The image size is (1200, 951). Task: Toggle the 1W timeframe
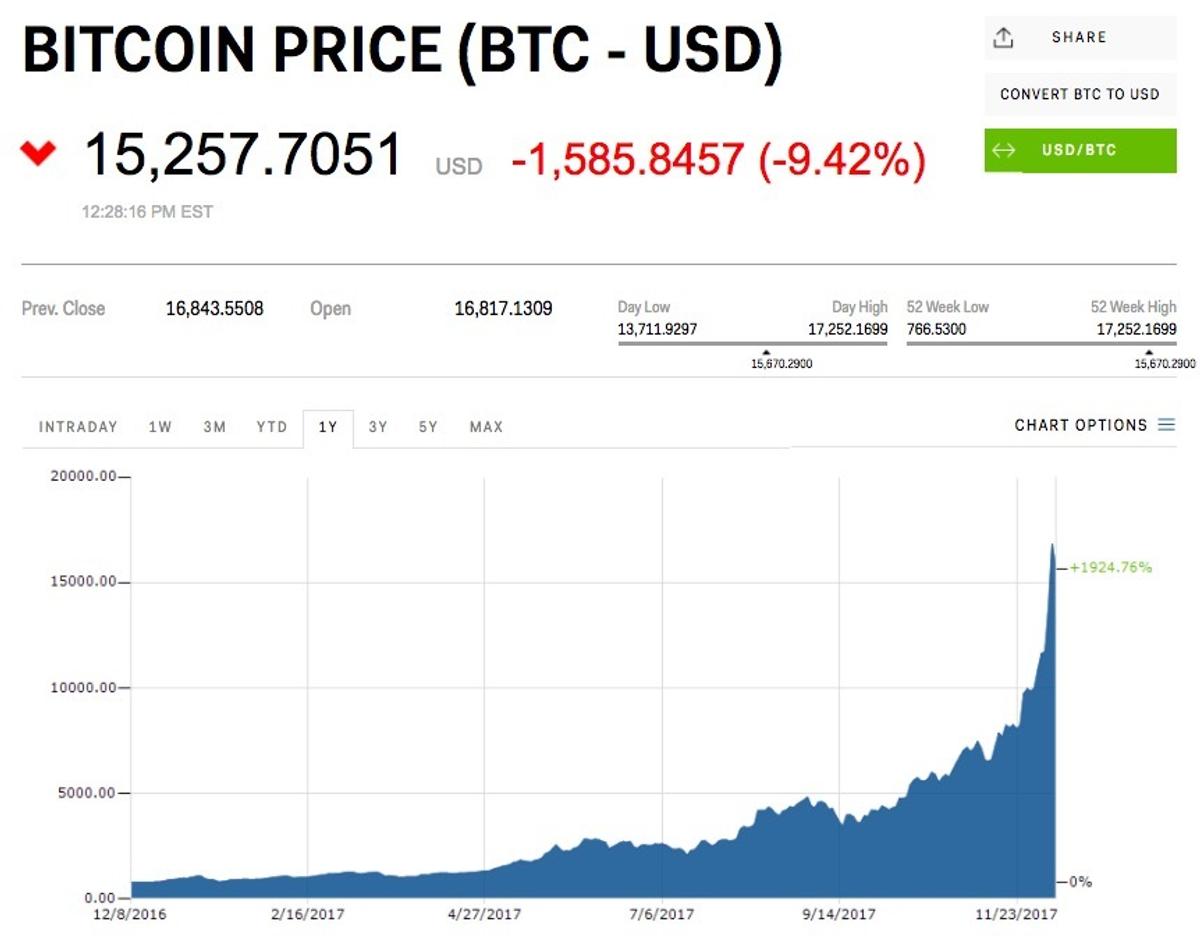(x=162, y=426)
